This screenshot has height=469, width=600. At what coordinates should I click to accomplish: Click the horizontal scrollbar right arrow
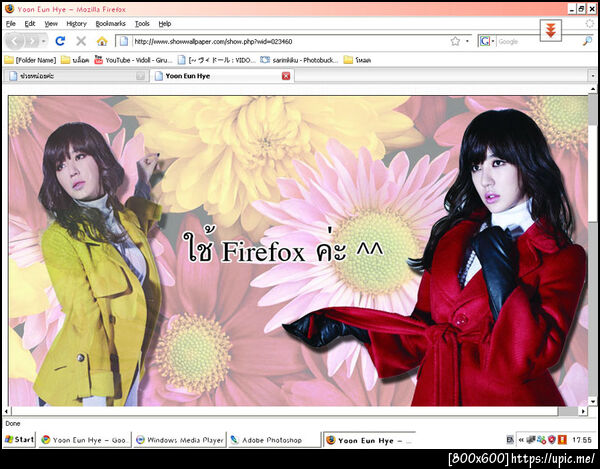583,411
